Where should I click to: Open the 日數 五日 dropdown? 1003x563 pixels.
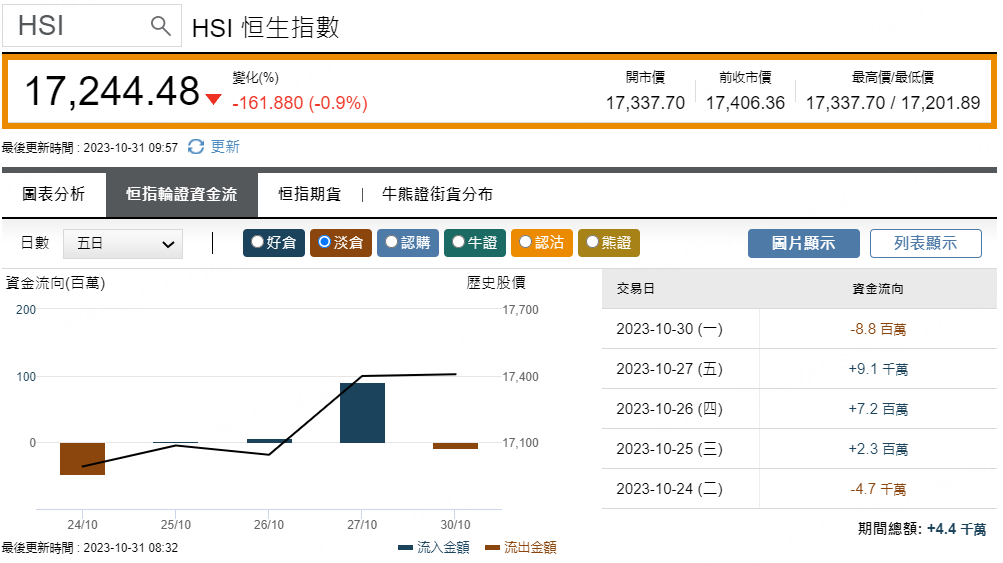pyautogui.click(x=123, y=243)
